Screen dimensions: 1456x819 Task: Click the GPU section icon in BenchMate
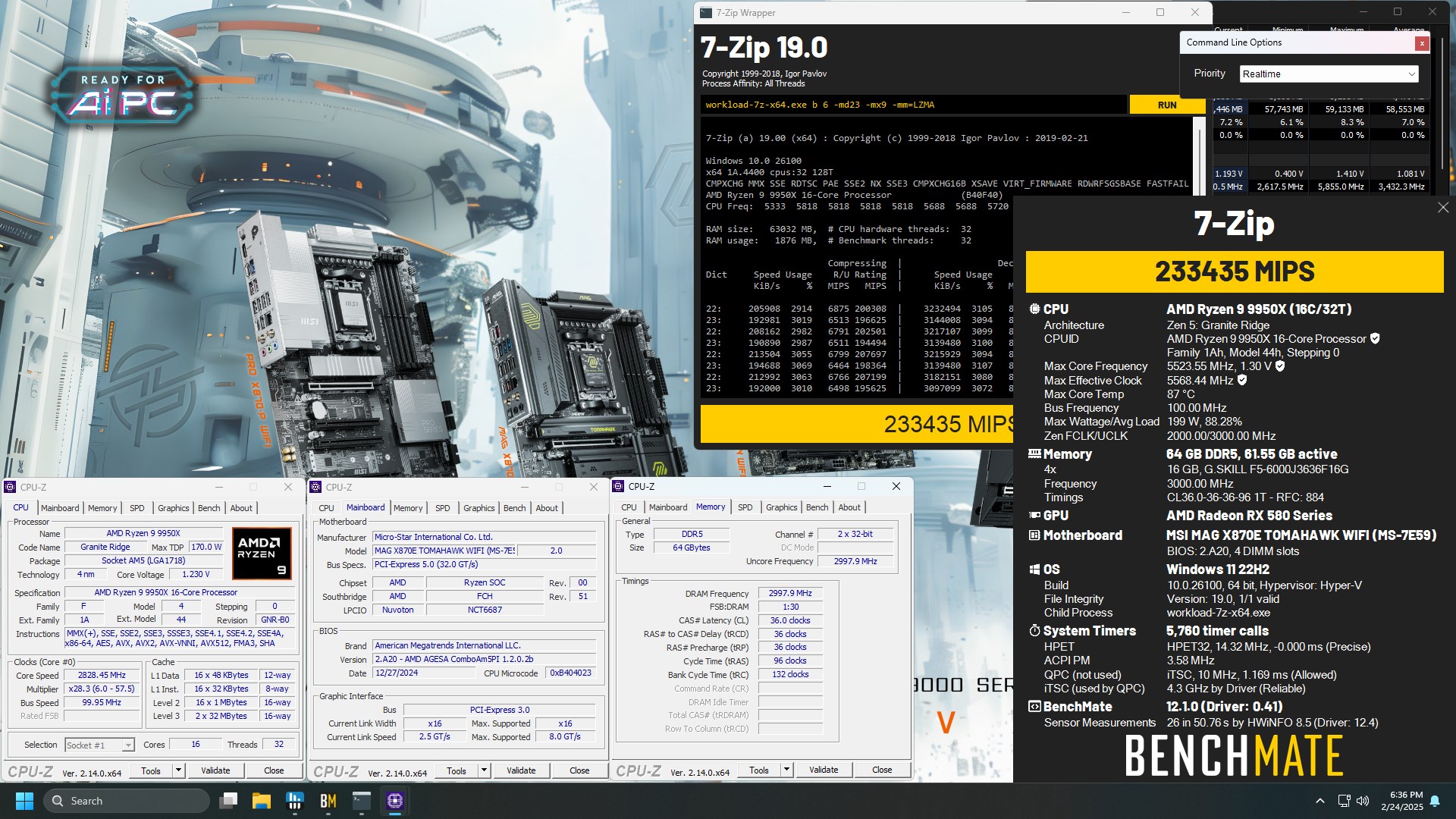[x=1034, y=515]
